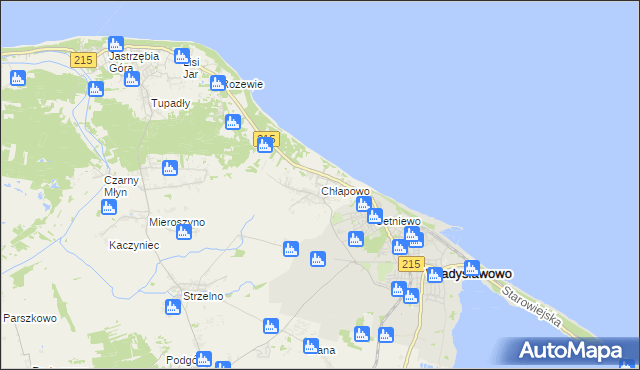Select the Starowiejska street label

click(531, 306)
